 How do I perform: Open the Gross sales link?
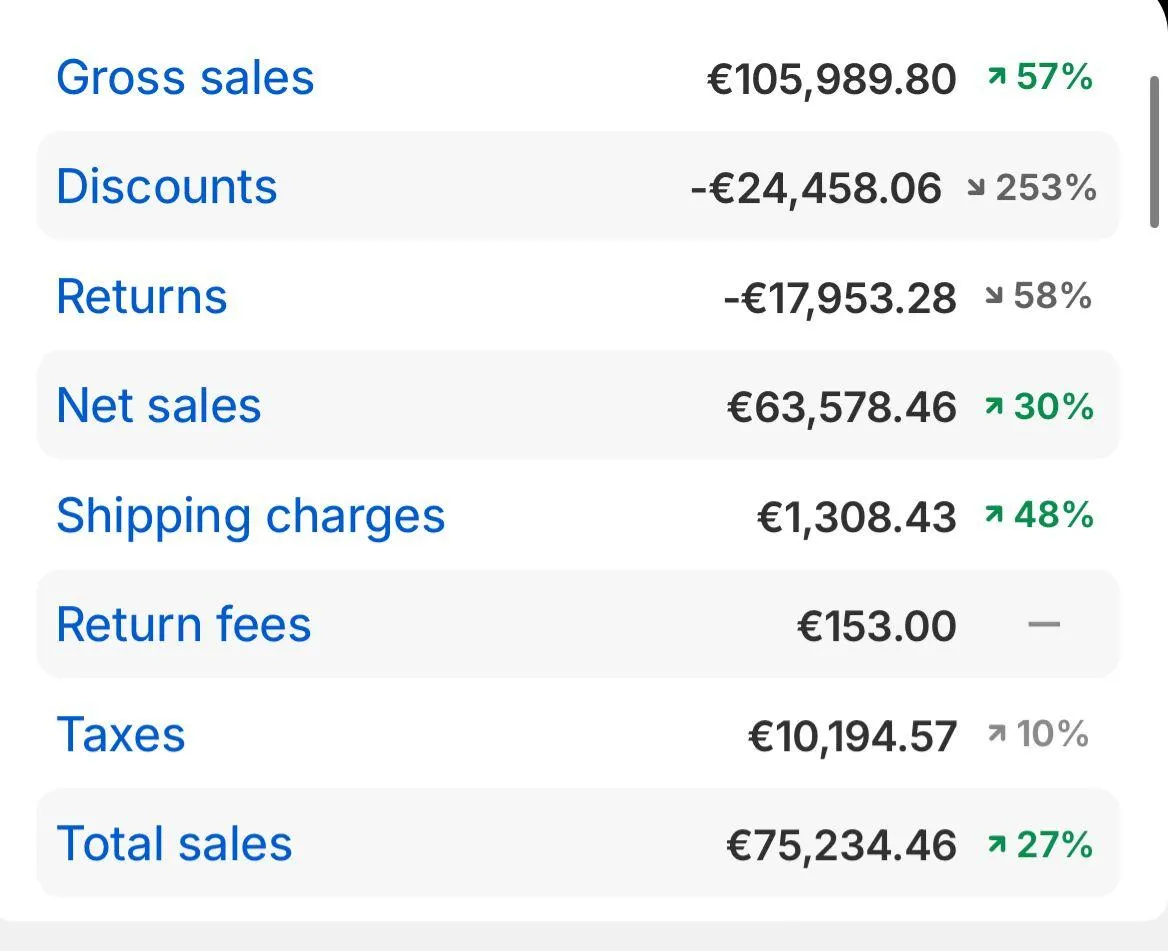pyautogui.click(x=185, y=78)
